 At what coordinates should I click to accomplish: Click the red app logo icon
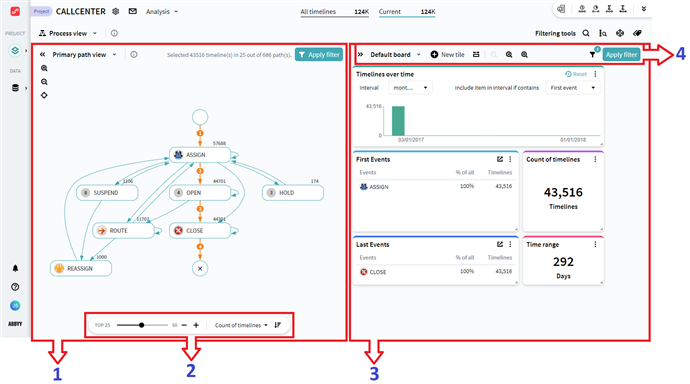[15, 11]
